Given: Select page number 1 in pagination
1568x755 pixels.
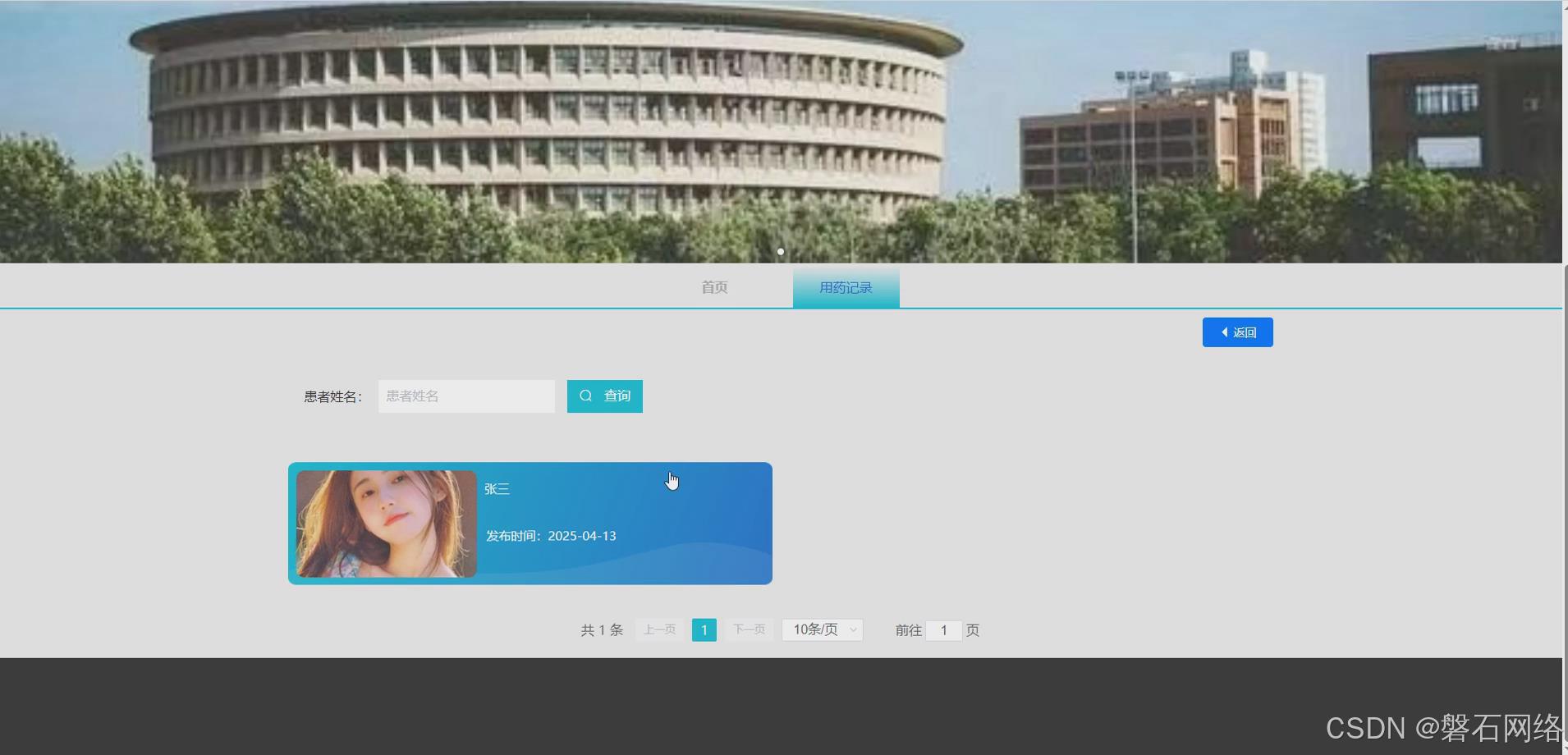Looking at the screenshot, I should pos(704,629).
